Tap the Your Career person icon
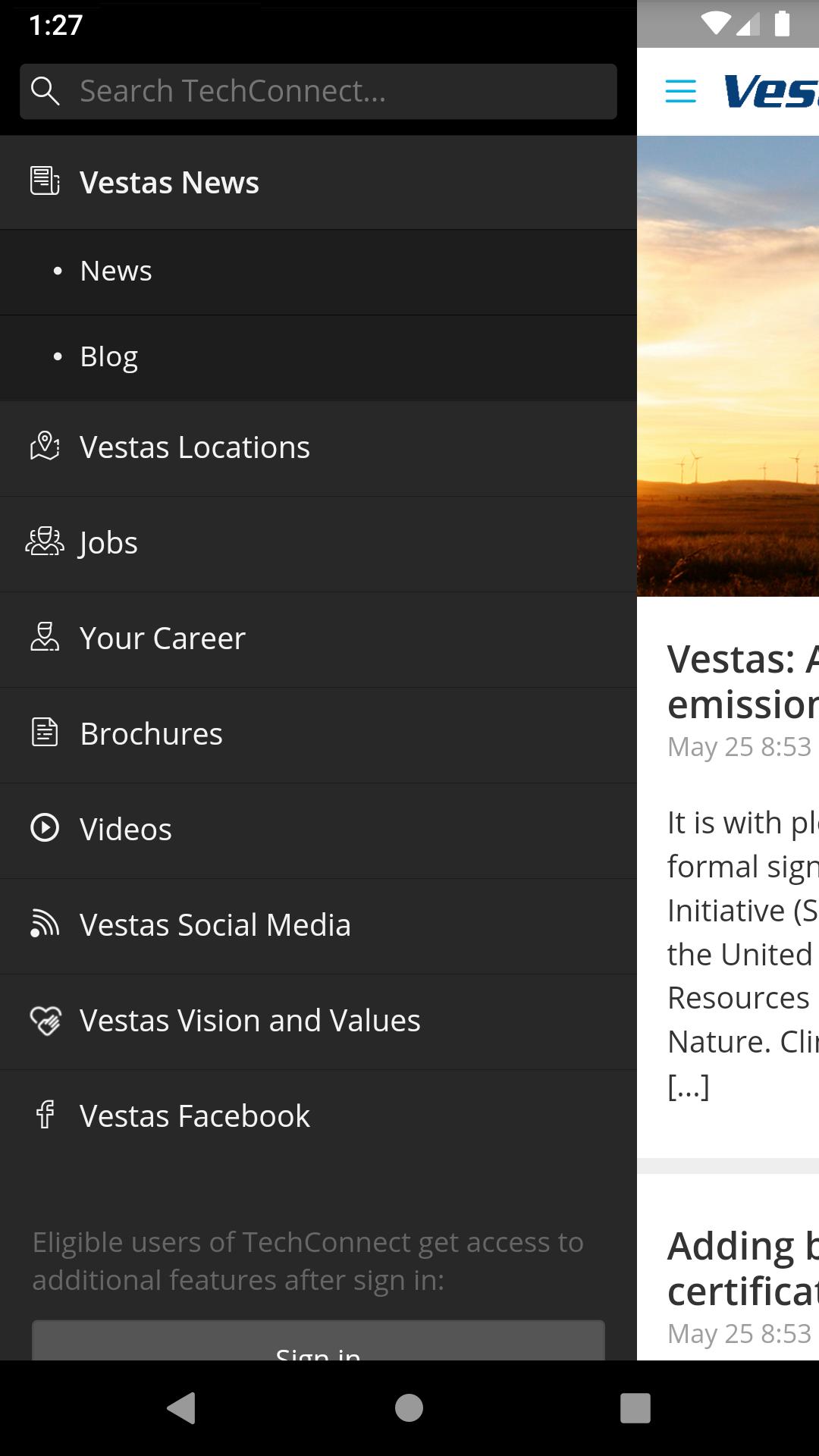The height and width of the screenshot is (1456, 819). (x=45, y=637)
